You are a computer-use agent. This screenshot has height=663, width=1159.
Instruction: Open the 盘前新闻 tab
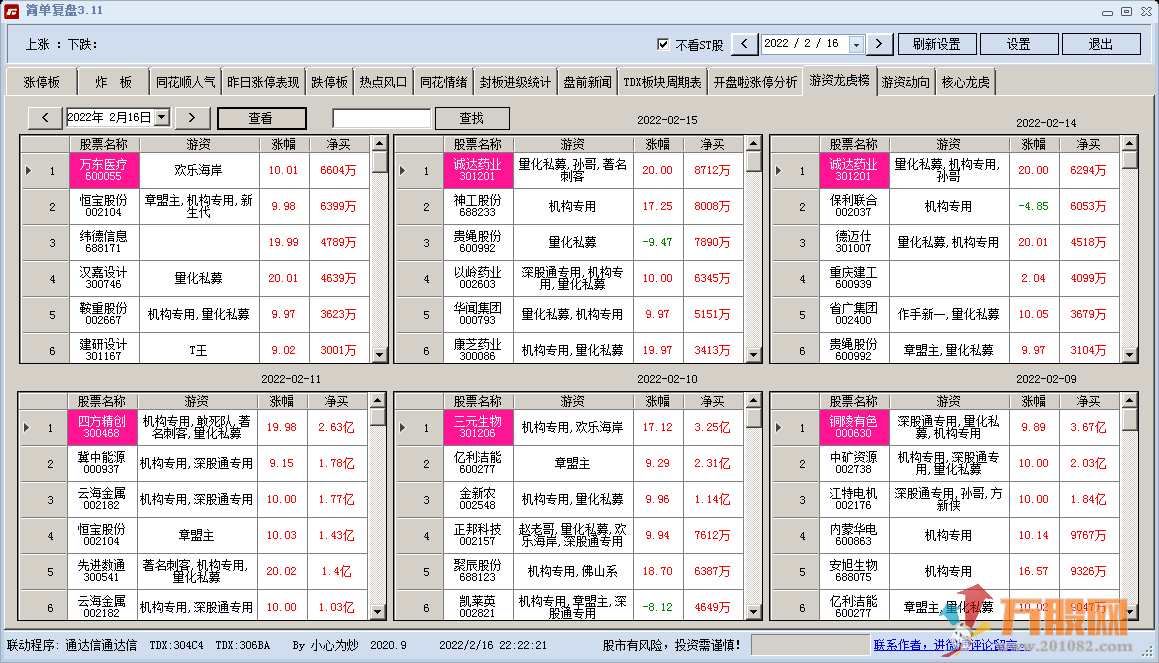(588, 82)
